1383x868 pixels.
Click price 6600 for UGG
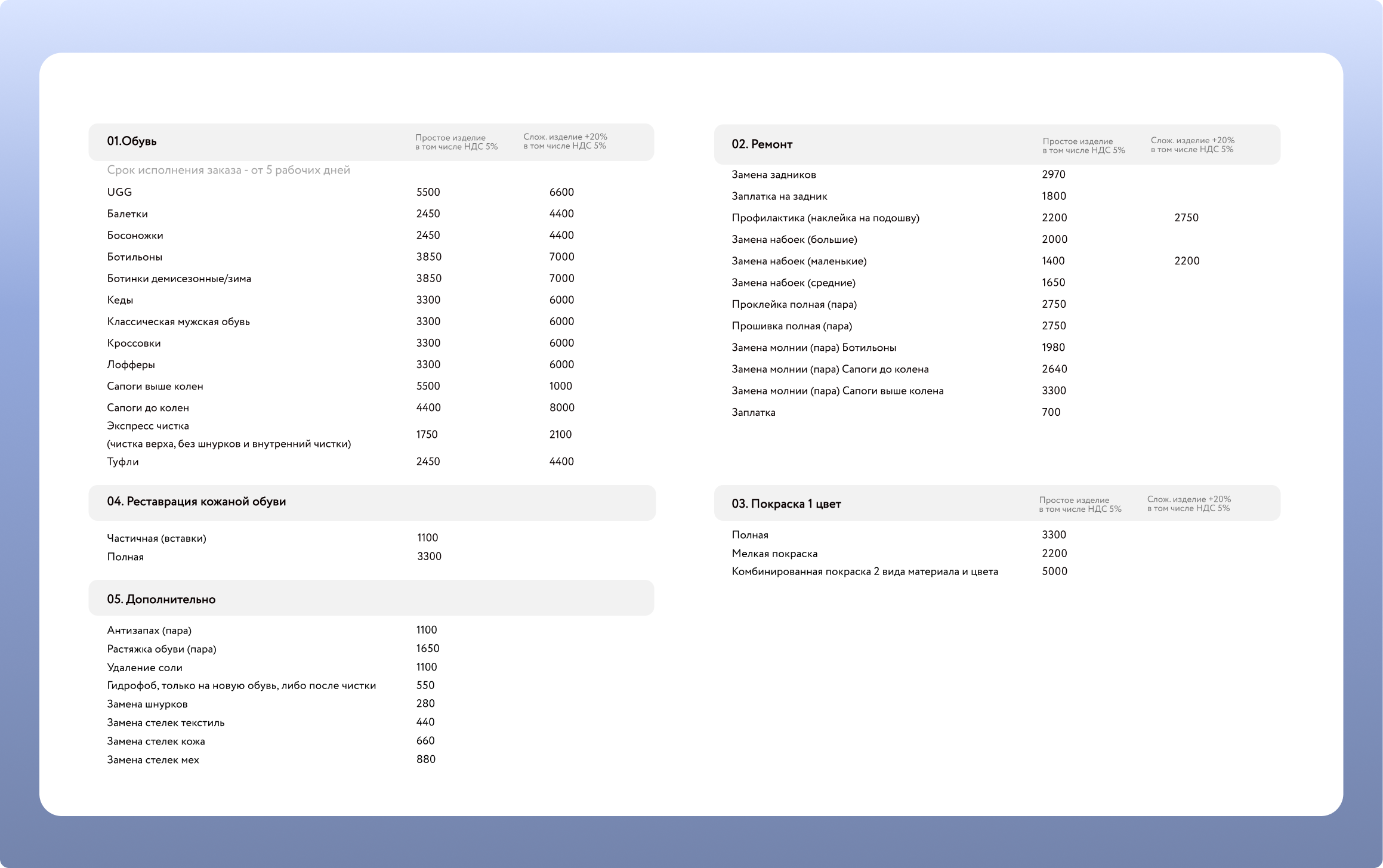(x=561, y=192)
